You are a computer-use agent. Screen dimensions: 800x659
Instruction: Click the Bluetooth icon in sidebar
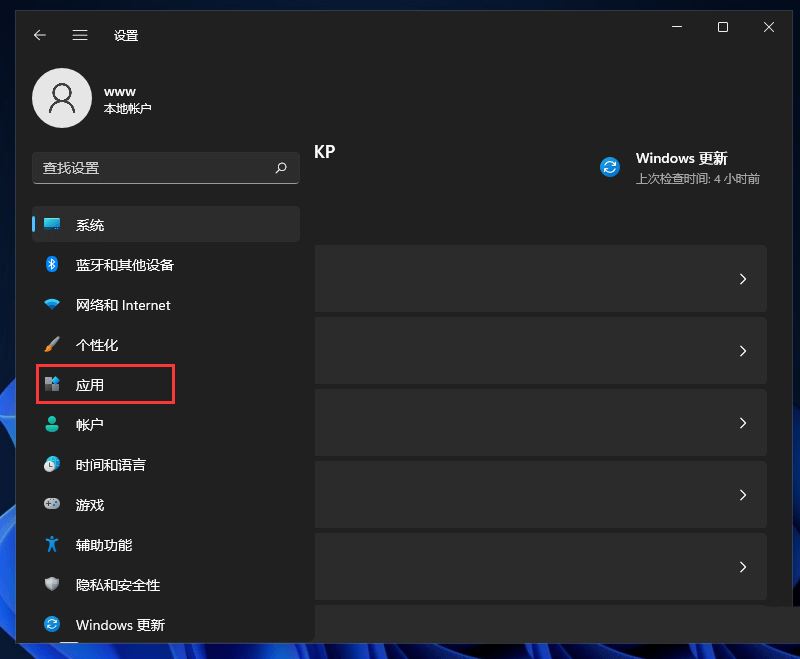52,265
